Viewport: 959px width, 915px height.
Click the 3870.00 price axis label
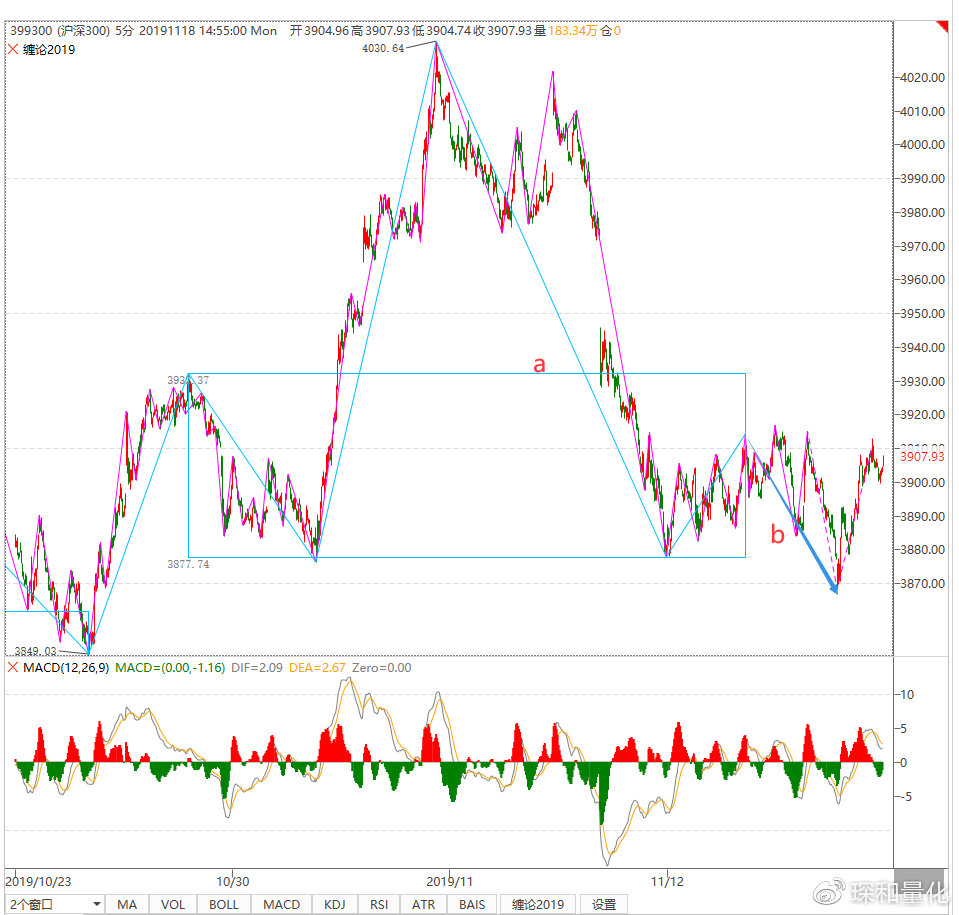923,583
